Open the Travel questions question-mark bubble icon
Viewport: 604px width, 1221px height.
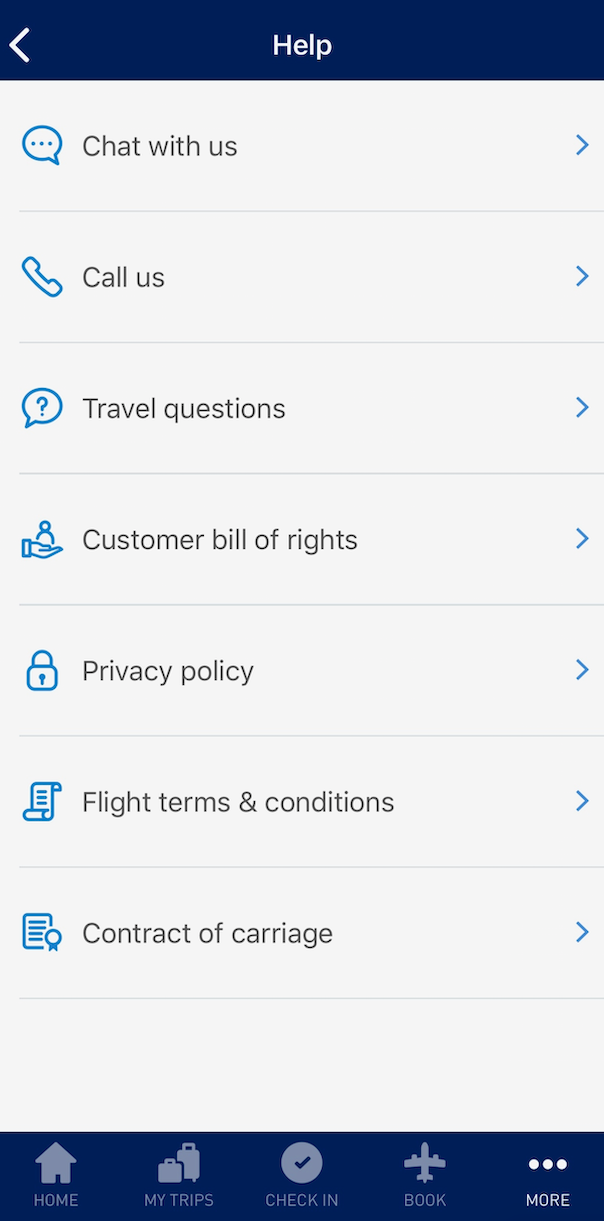(41, 407)
